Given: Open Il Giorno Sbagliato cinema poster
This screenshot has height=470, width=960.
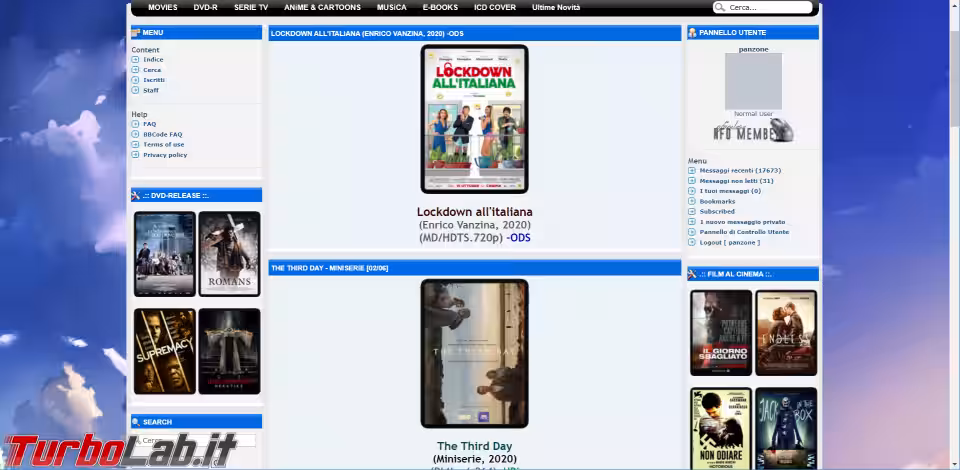Looking at the screenshot, I should pos(721,333).
